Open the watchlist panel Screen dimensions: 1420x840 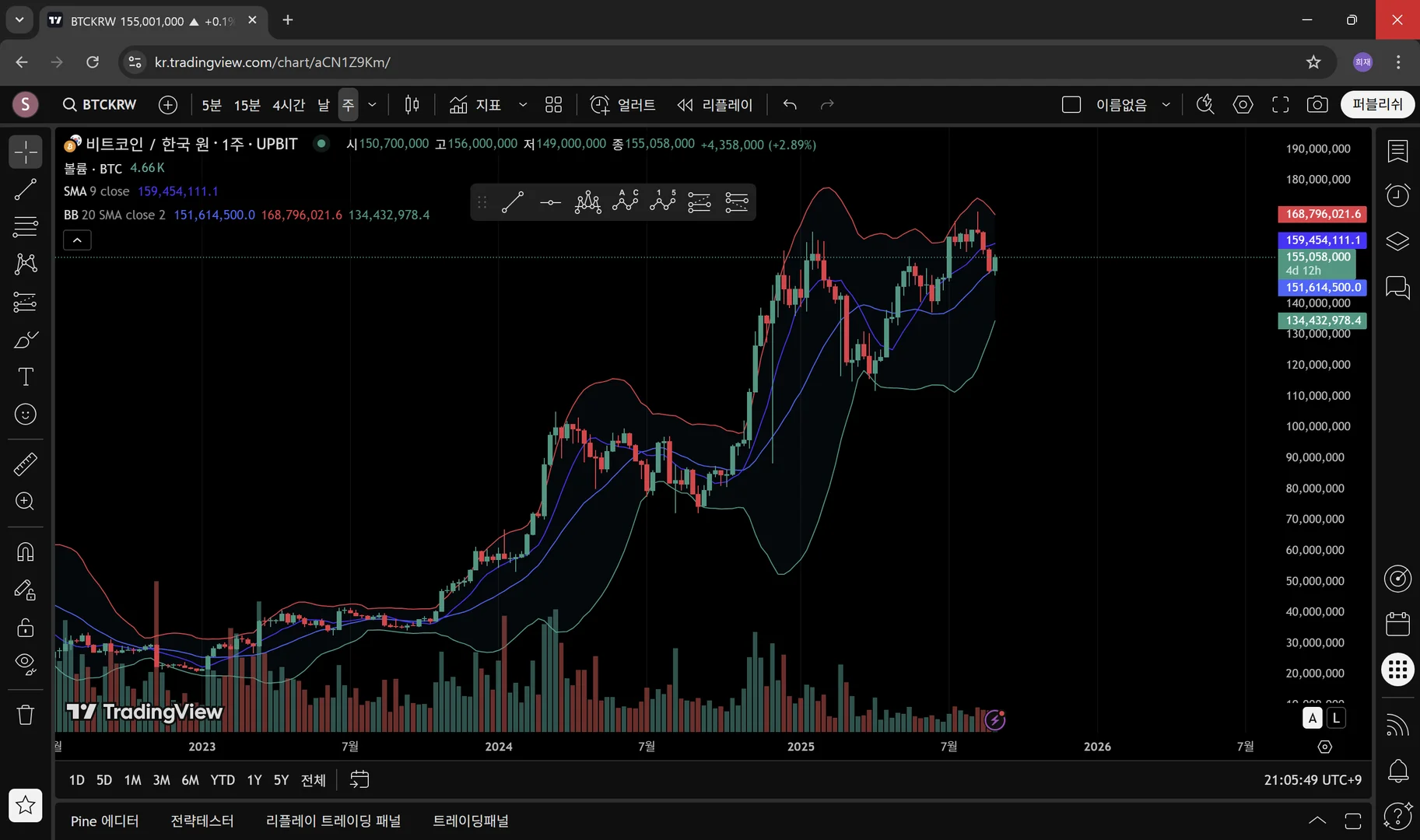[1398, 152]
